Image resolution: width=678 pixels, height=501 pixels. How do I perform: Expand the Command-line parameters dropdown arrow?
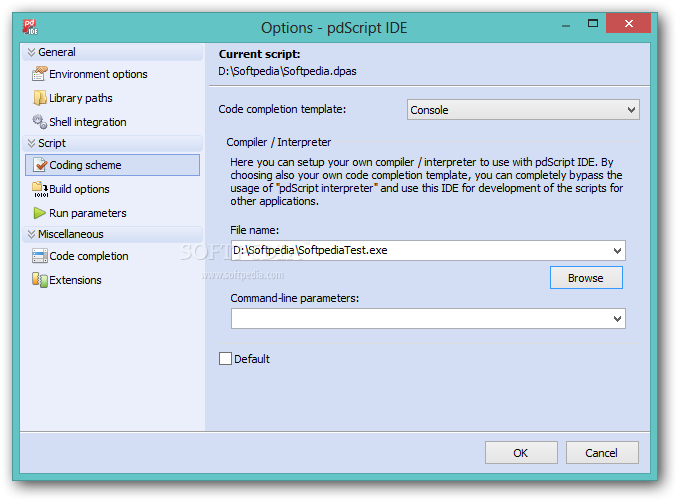point(617,319)
